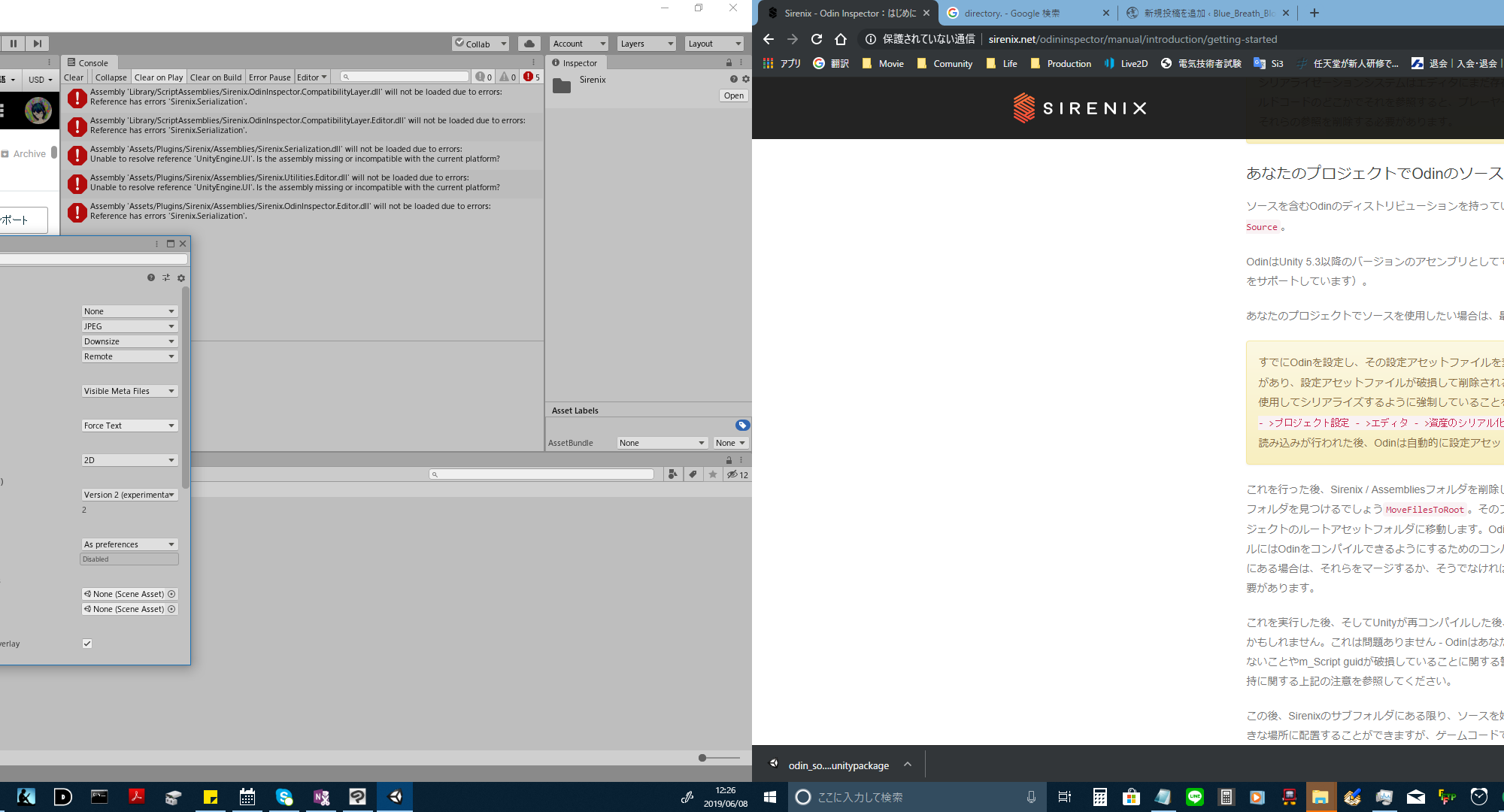Click the Sirenix folder icon in Inspector
1504x812 pixels.
click(x=562, y=86)
